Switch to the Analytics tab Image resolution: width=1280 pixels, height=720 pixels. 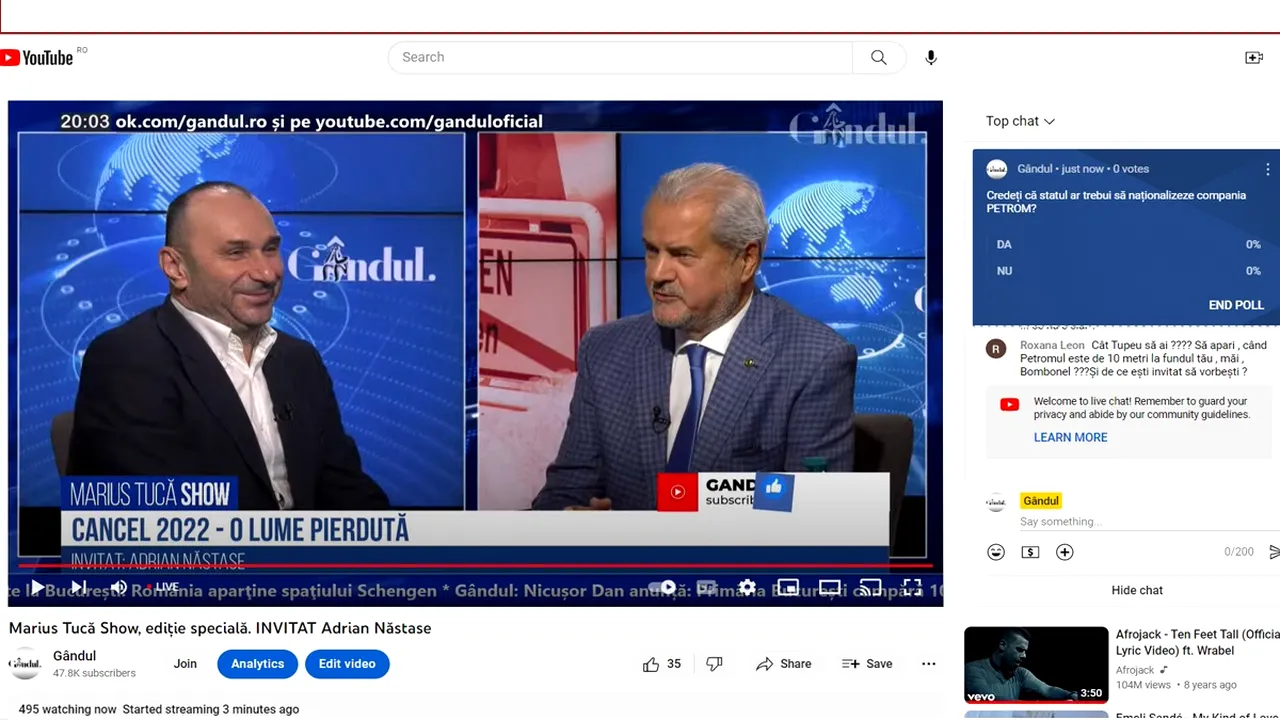(x=257, y=663)
